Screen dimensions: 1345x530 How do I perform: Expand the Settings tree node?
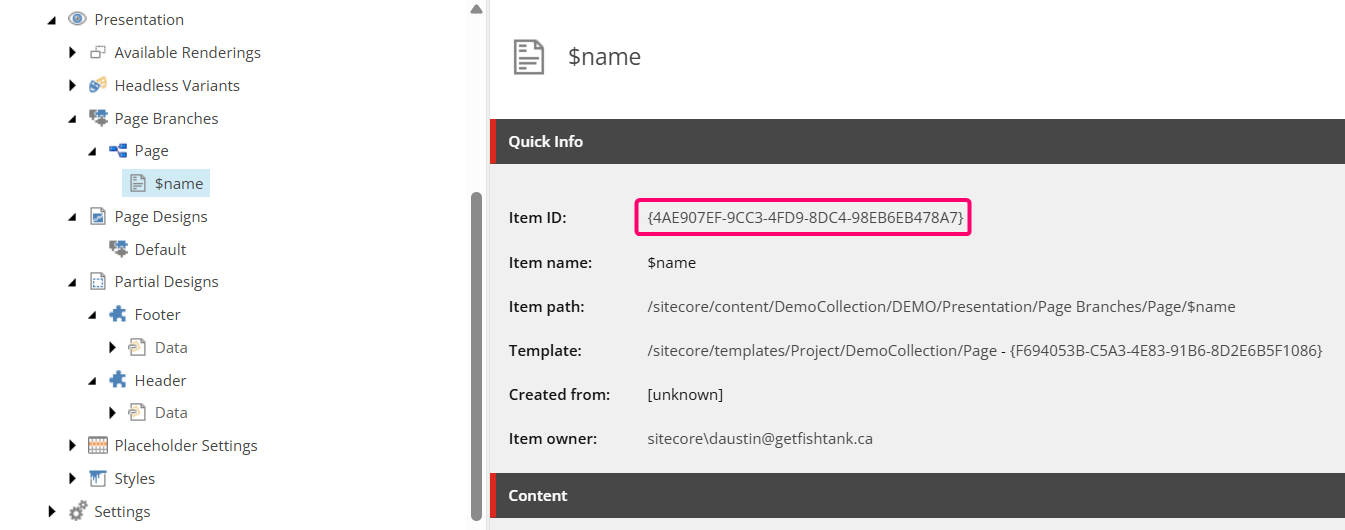pos(52,511)
